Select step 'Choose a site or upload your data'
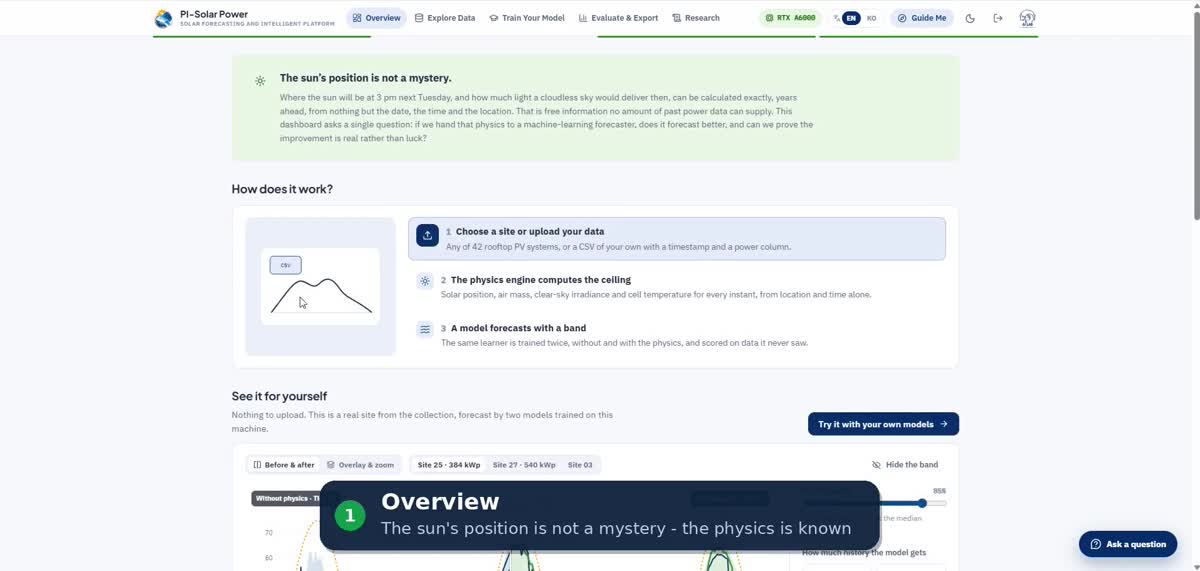1200x571 pixels. [x=677, y=239]
